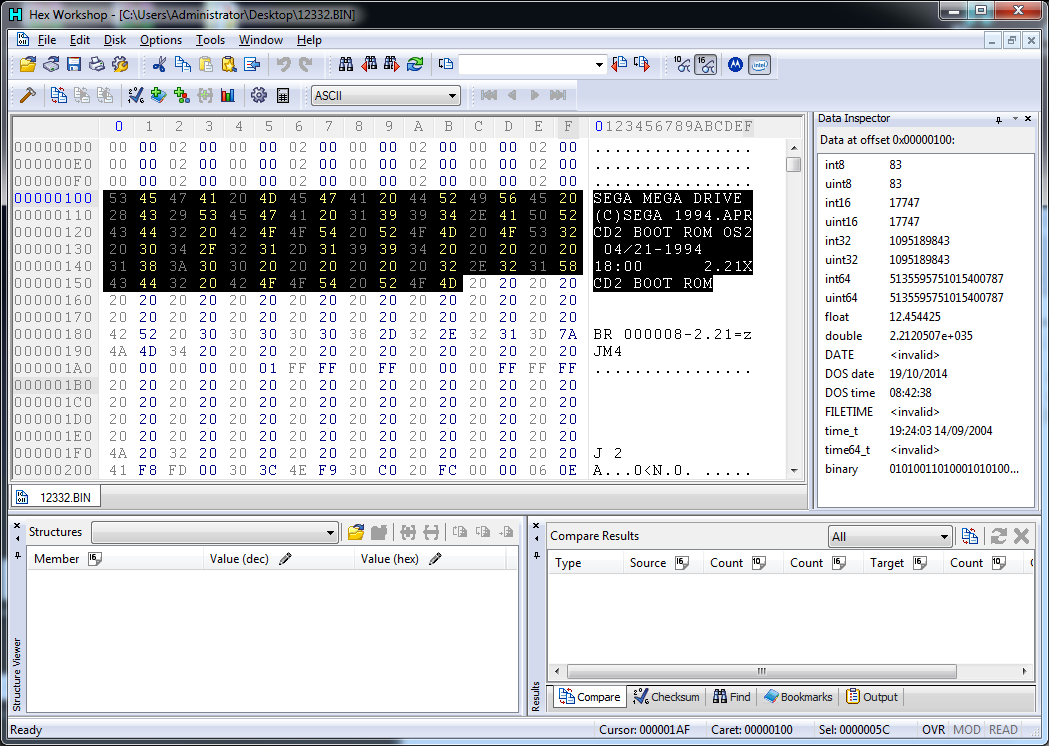Image resolution: width=1049 pixels, height=746 pixels.
Task: Click the Open Drive toolbar icon
Action: click(51, 64)
